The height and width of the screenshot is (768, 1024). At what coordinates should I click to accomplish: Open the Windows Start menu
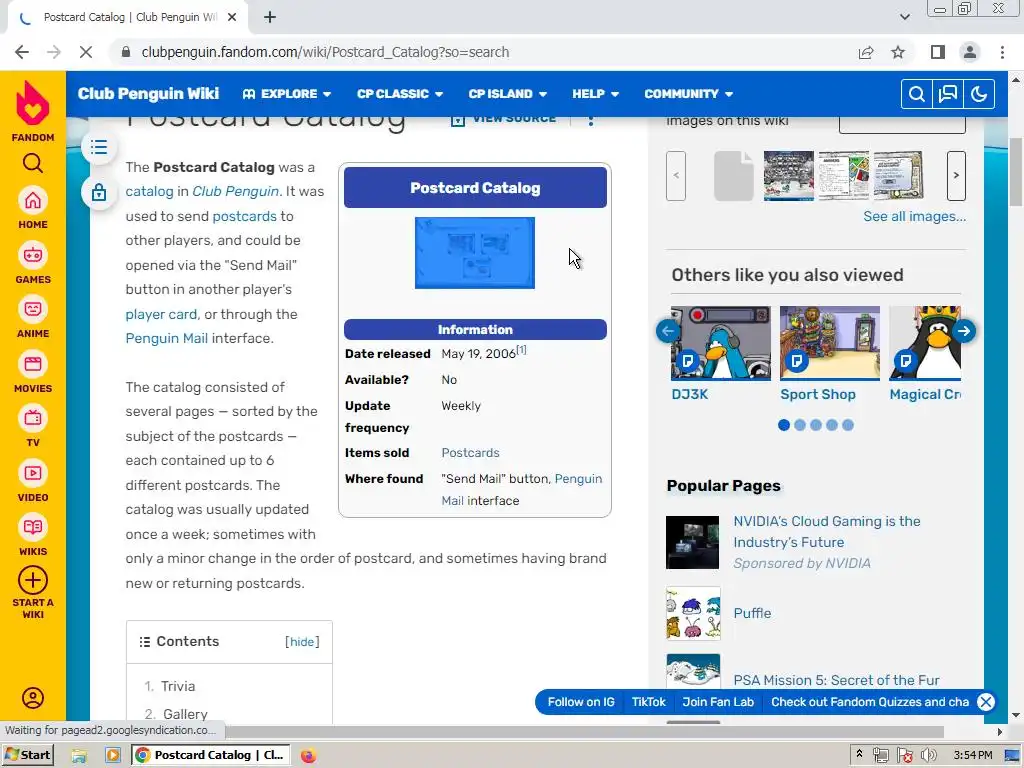[x=27, y=755]
